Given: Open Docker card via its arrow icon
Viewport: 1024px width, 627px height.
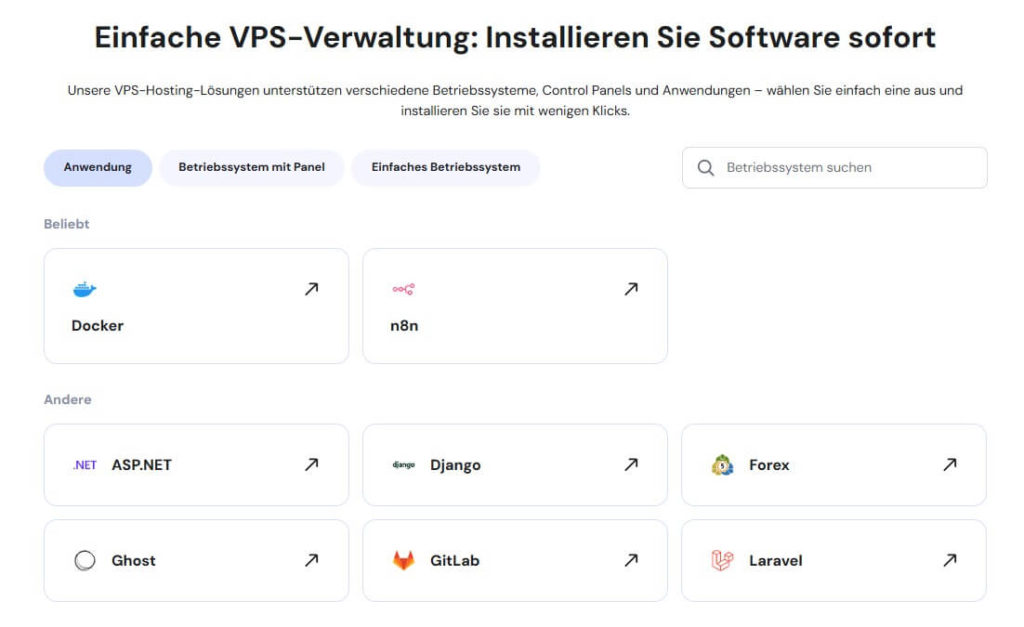Looking at the screenshot, I should (311, 289).
